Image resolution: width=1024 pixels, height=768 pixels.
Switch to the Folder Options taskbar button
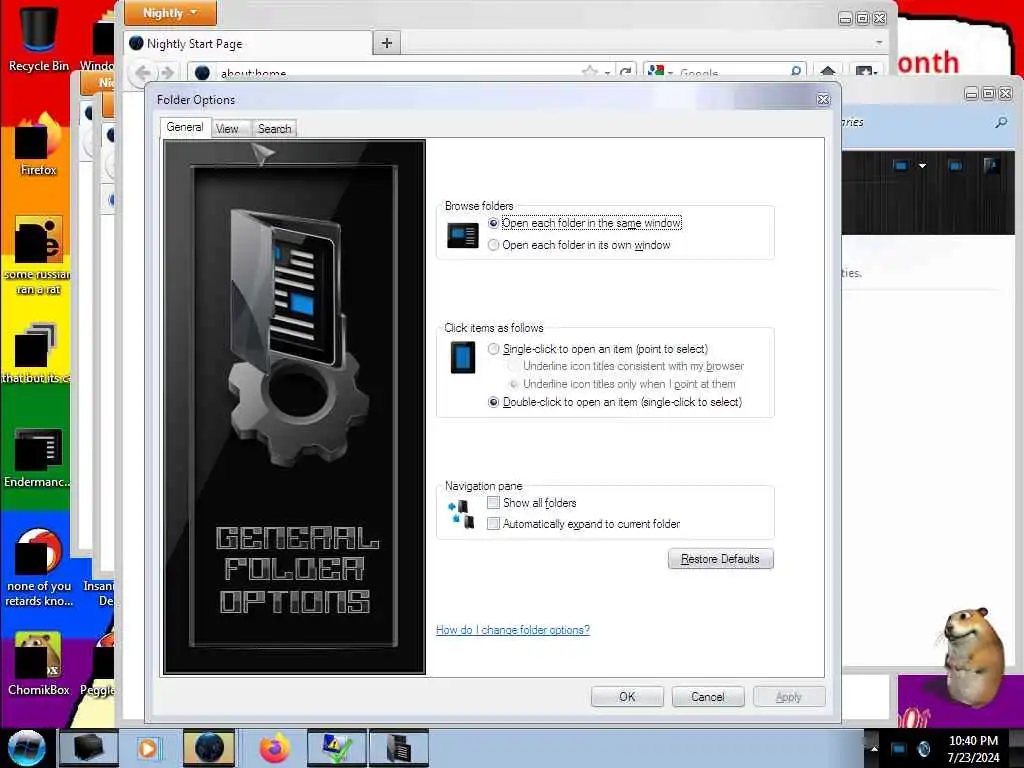coord(399,748)
